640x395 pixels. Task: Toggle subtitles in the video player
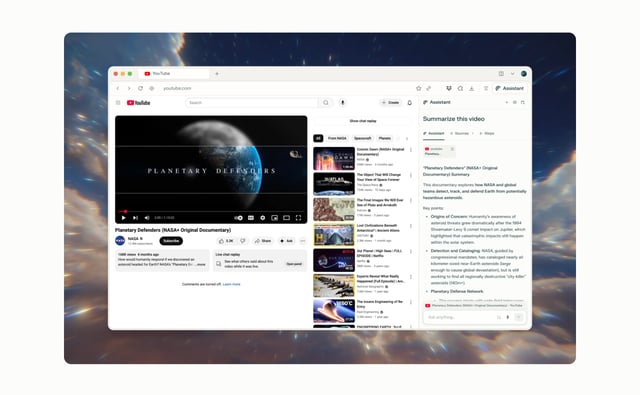click(x=251, y=218)
